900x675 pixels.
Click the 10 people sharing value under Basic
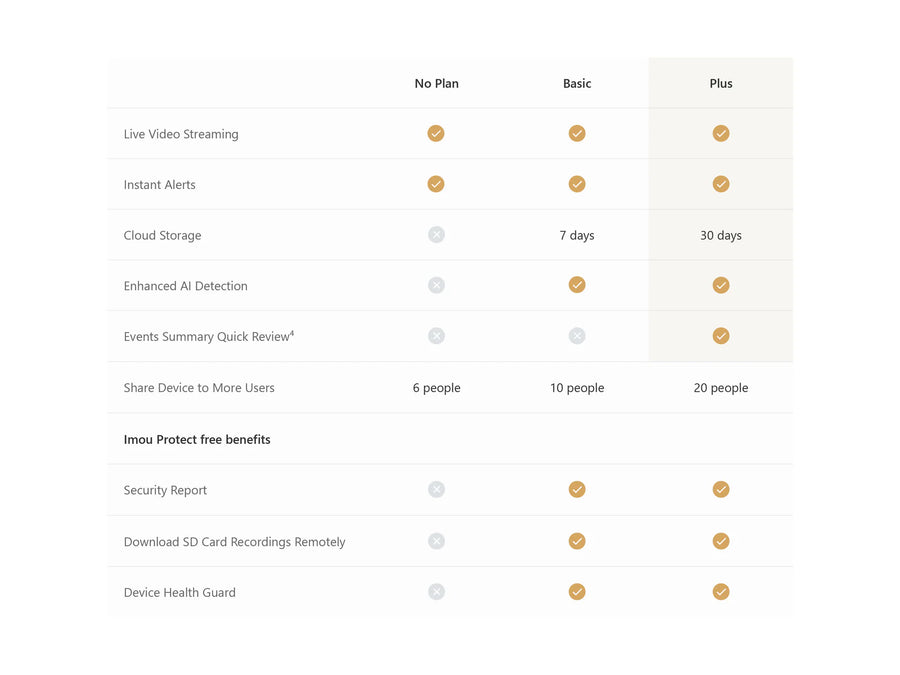(577, 388)
